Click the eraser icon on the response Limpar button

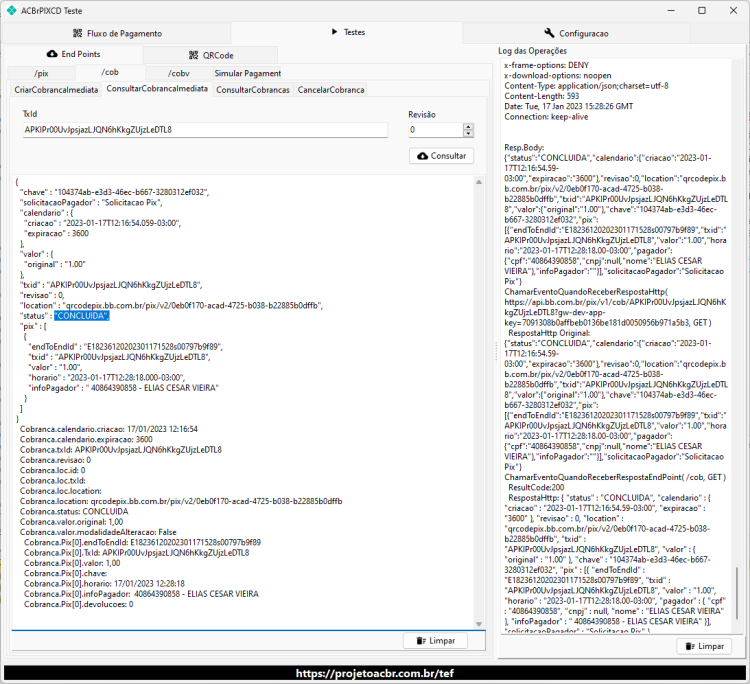pyautogui.click(x=421, y=640)
